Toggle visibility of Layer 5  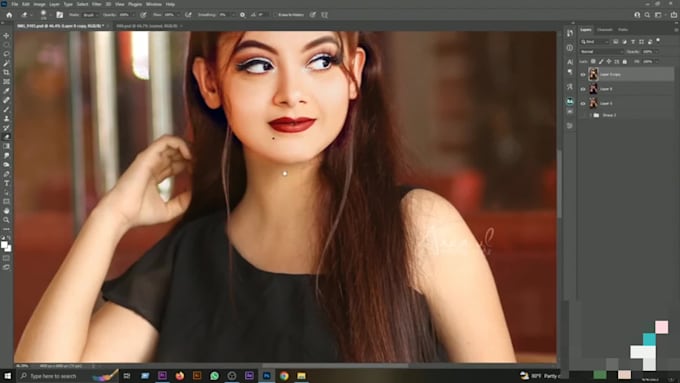click(x=583, y=103)
